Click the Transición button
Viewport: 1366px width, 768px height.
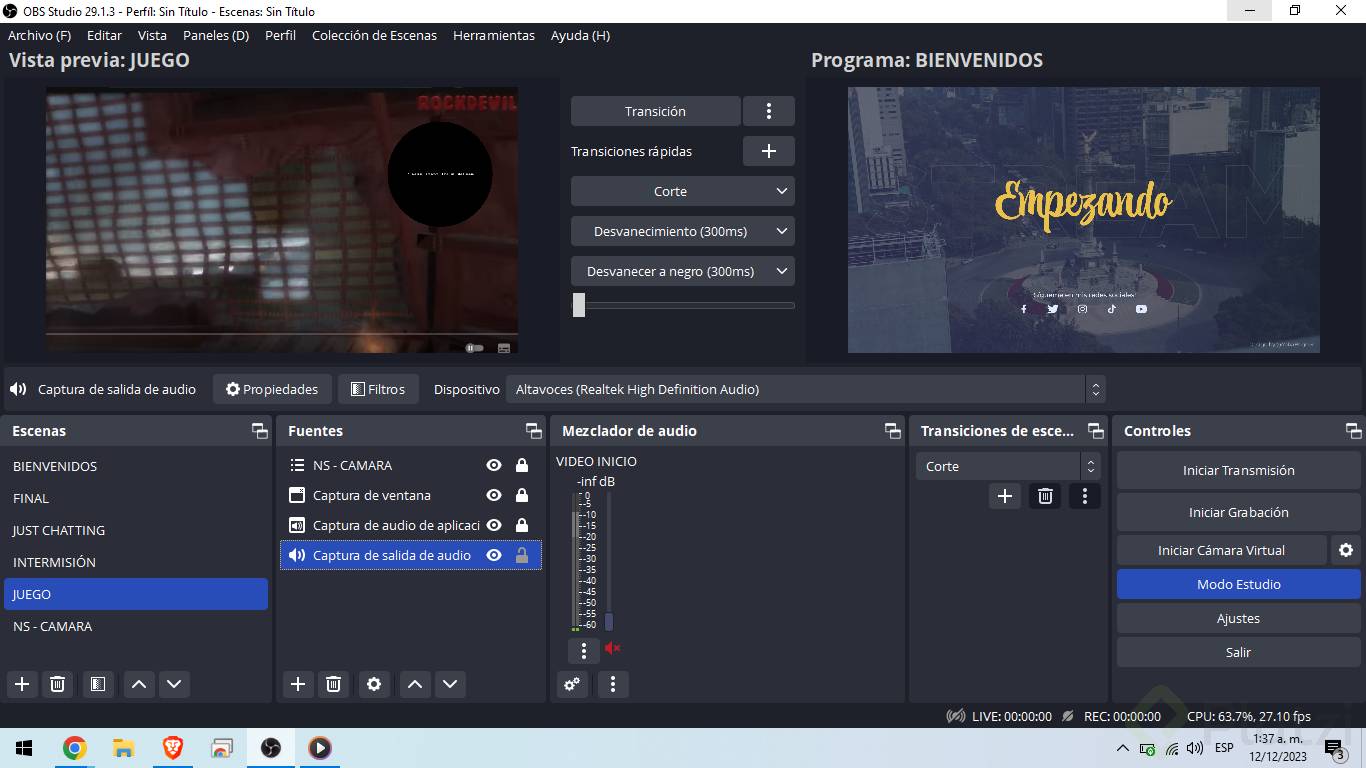point(655,111)
